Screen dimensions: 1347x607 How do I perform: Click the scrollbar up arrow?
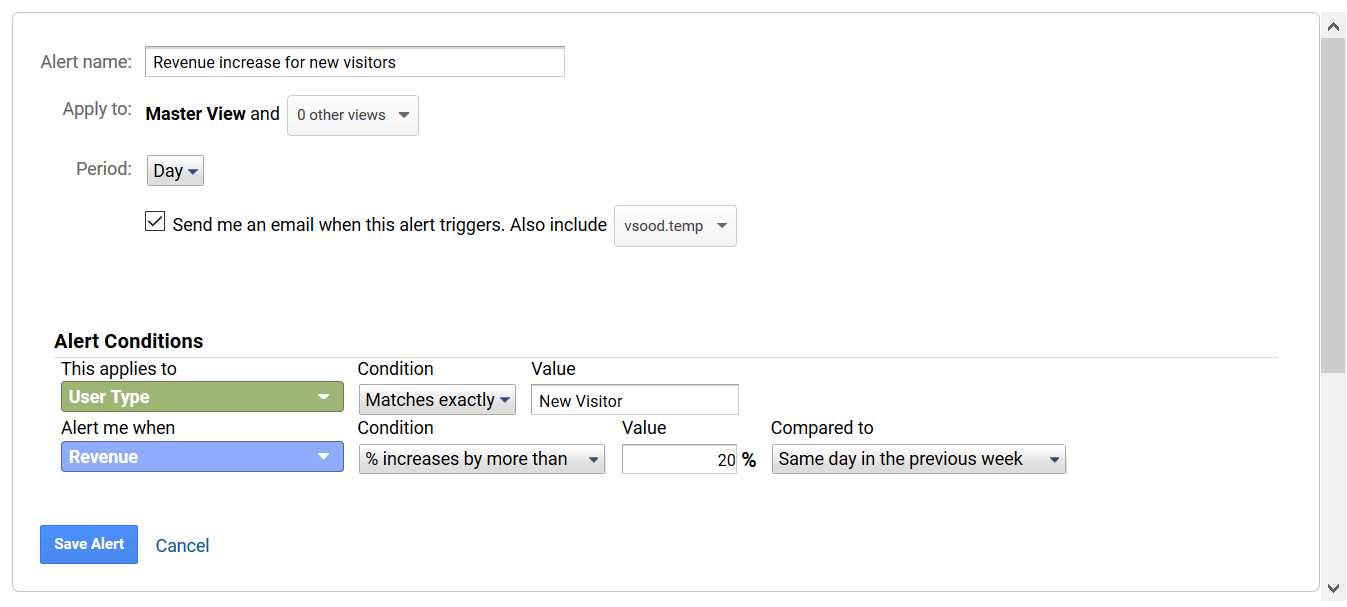[x=1334, y=26]
